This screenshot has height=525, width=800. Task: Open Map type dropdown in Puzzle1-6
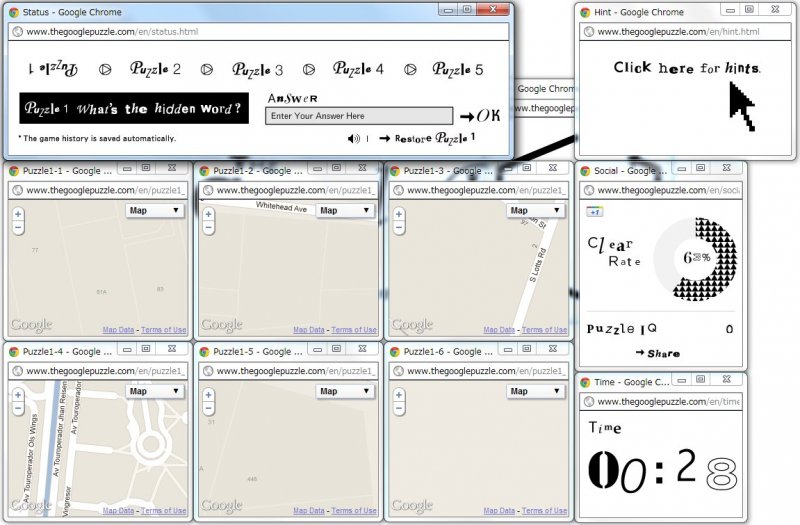tap(535, 391)
